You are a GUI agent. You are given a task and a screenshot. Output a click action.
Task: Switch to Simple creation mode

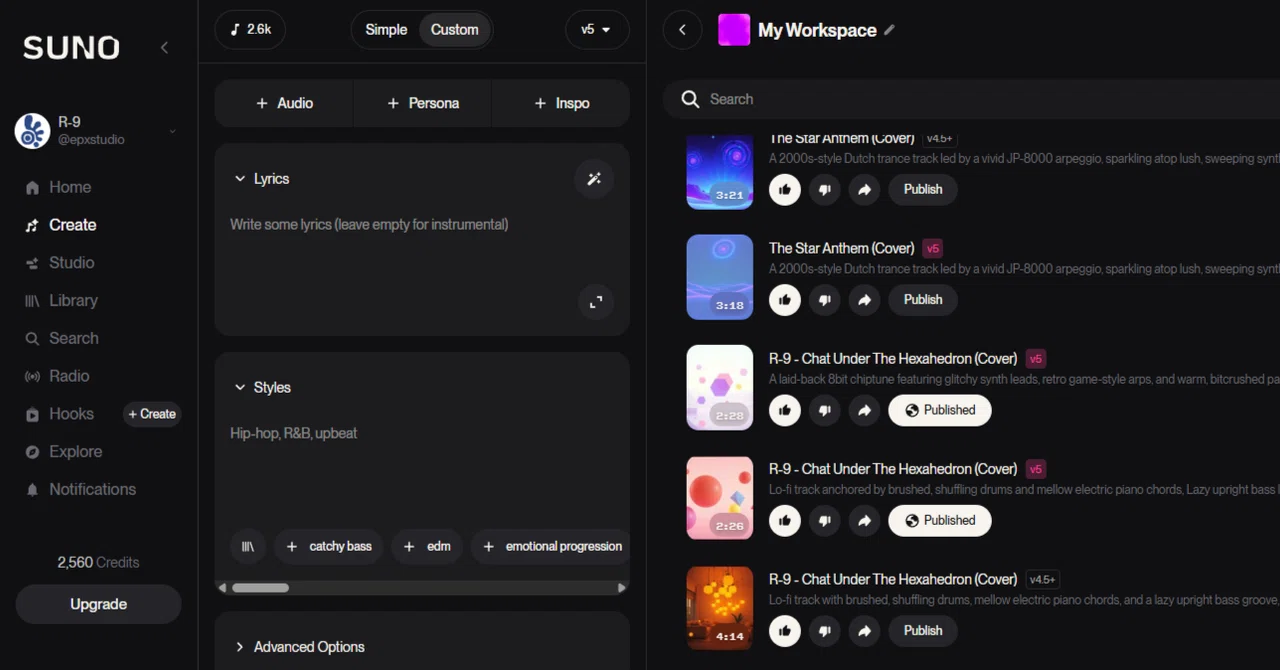[386, 30]
